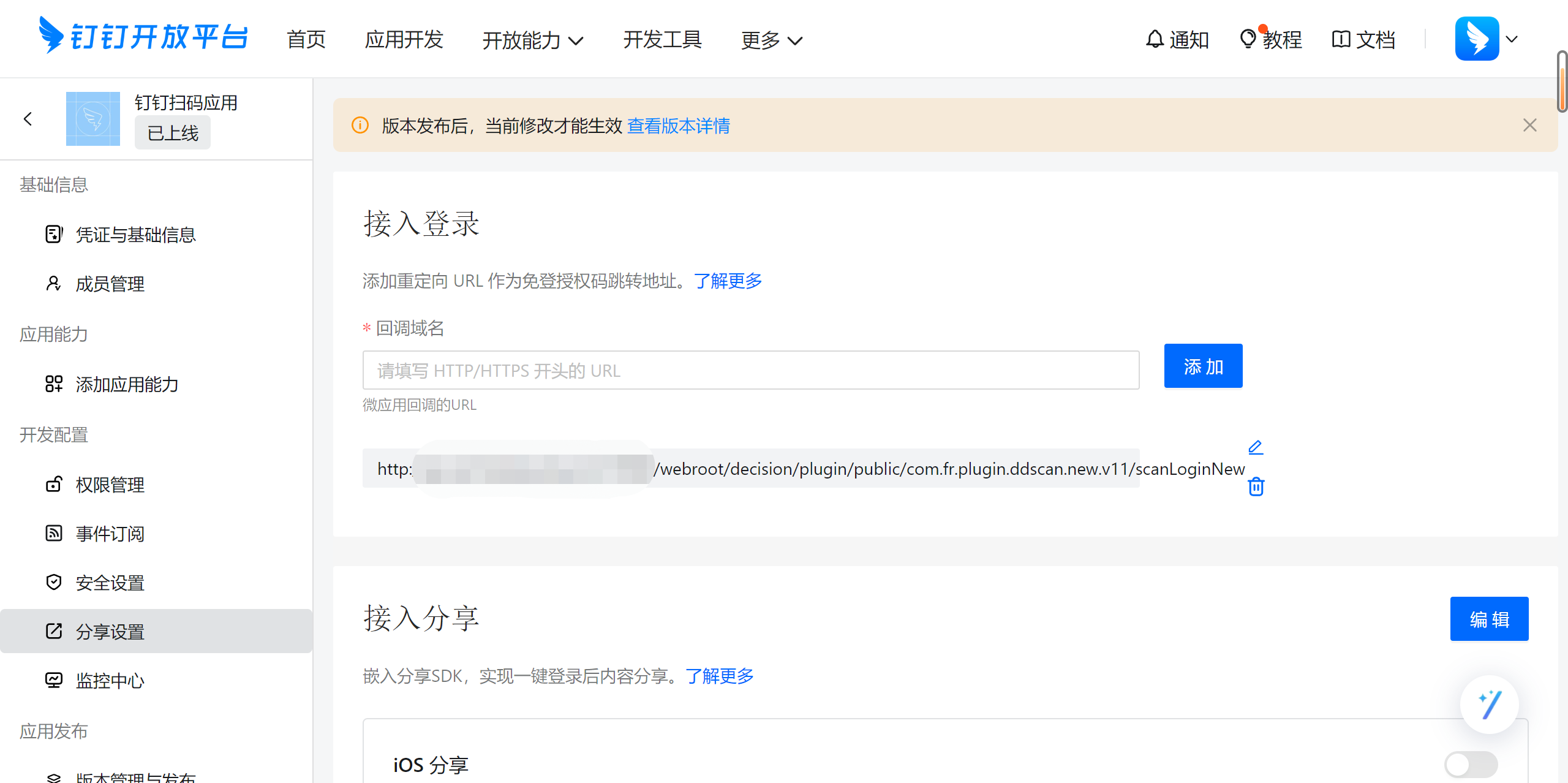Delete the callback URL with trash icon

(1256, 486)
